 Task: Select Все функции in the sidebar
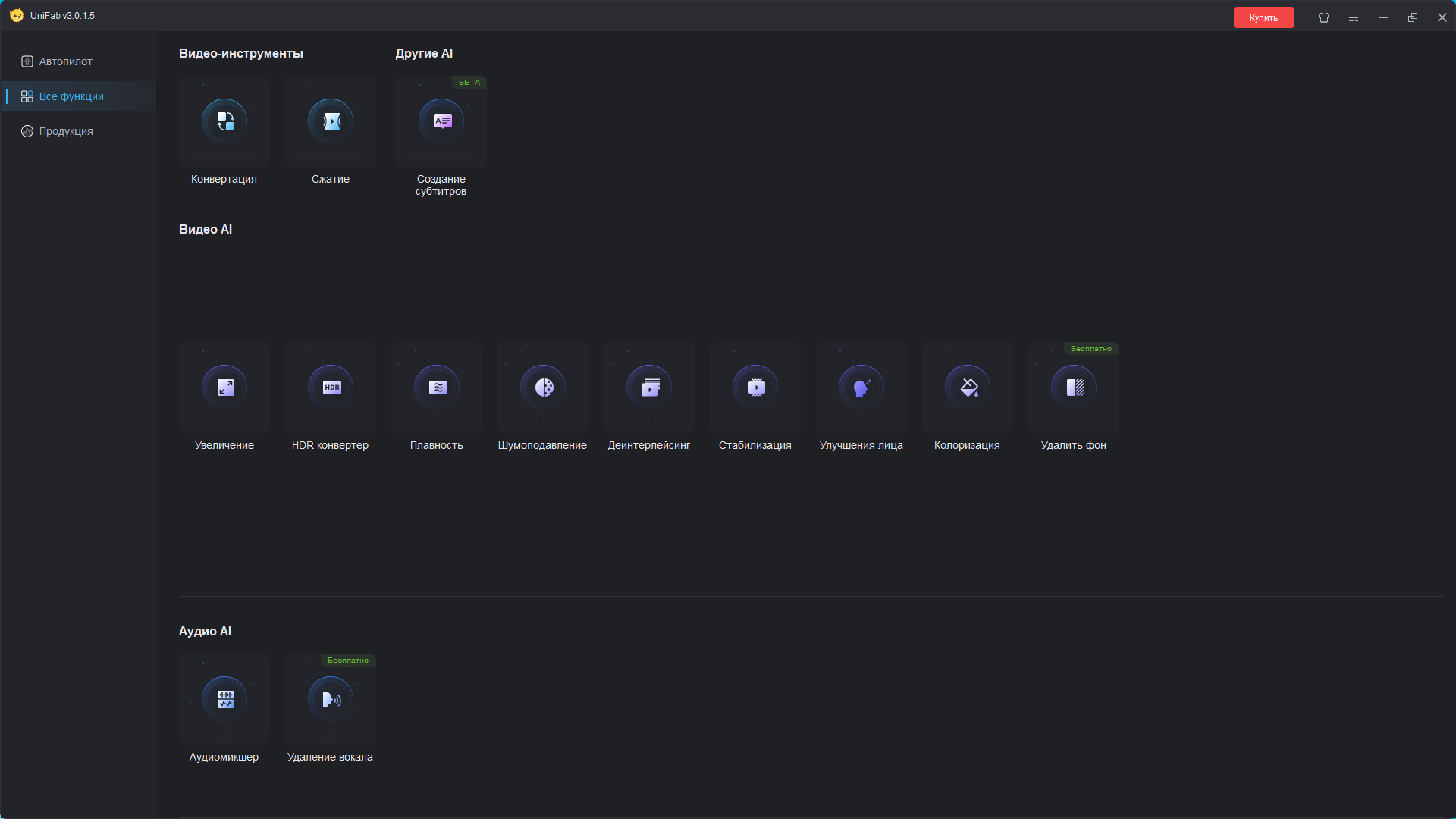coord(71,96)
